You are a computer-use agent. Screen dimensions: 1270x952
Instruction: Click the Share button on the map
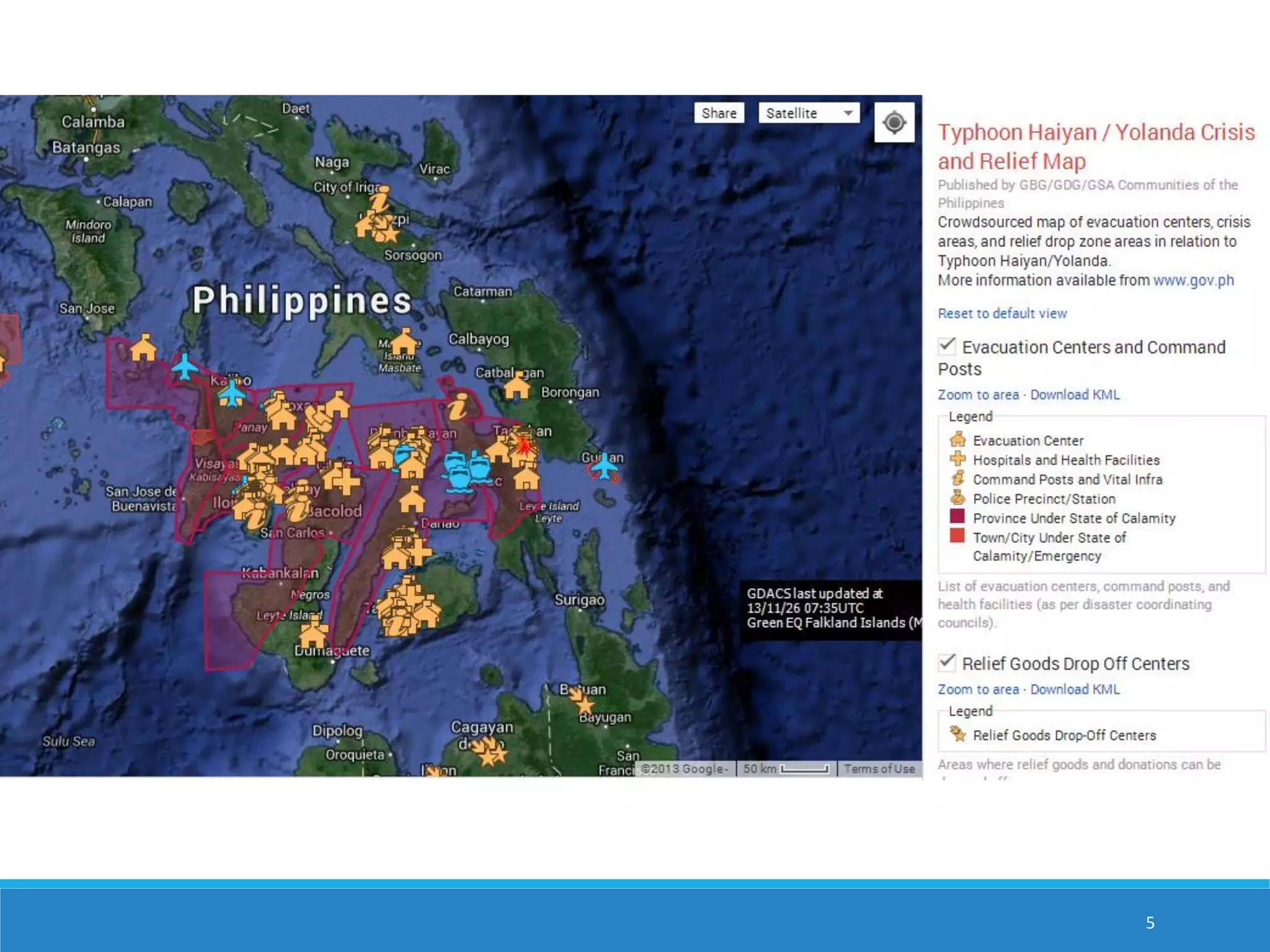pos(719,113)
